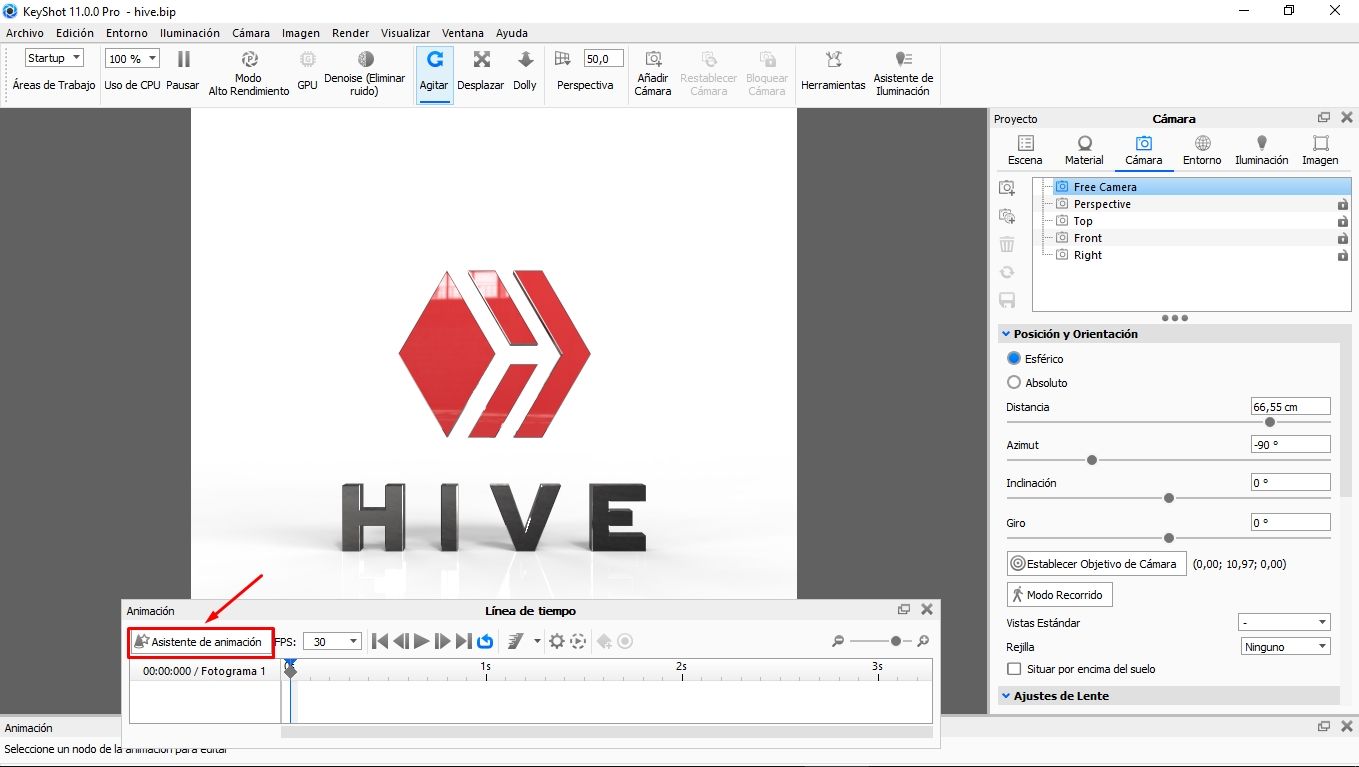Viewport: 1359px width, 767px height.
Task: Open animation settings gear in the timeline
Action: 557,641
